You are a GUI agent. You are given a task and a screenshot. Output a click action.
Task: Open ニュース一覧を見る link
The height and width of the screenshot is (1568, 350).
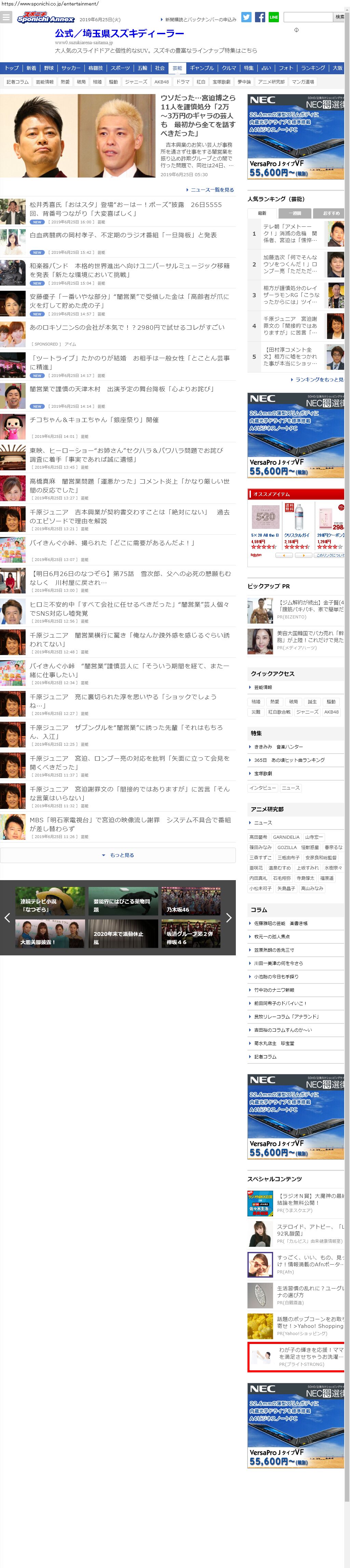(211, 190)
